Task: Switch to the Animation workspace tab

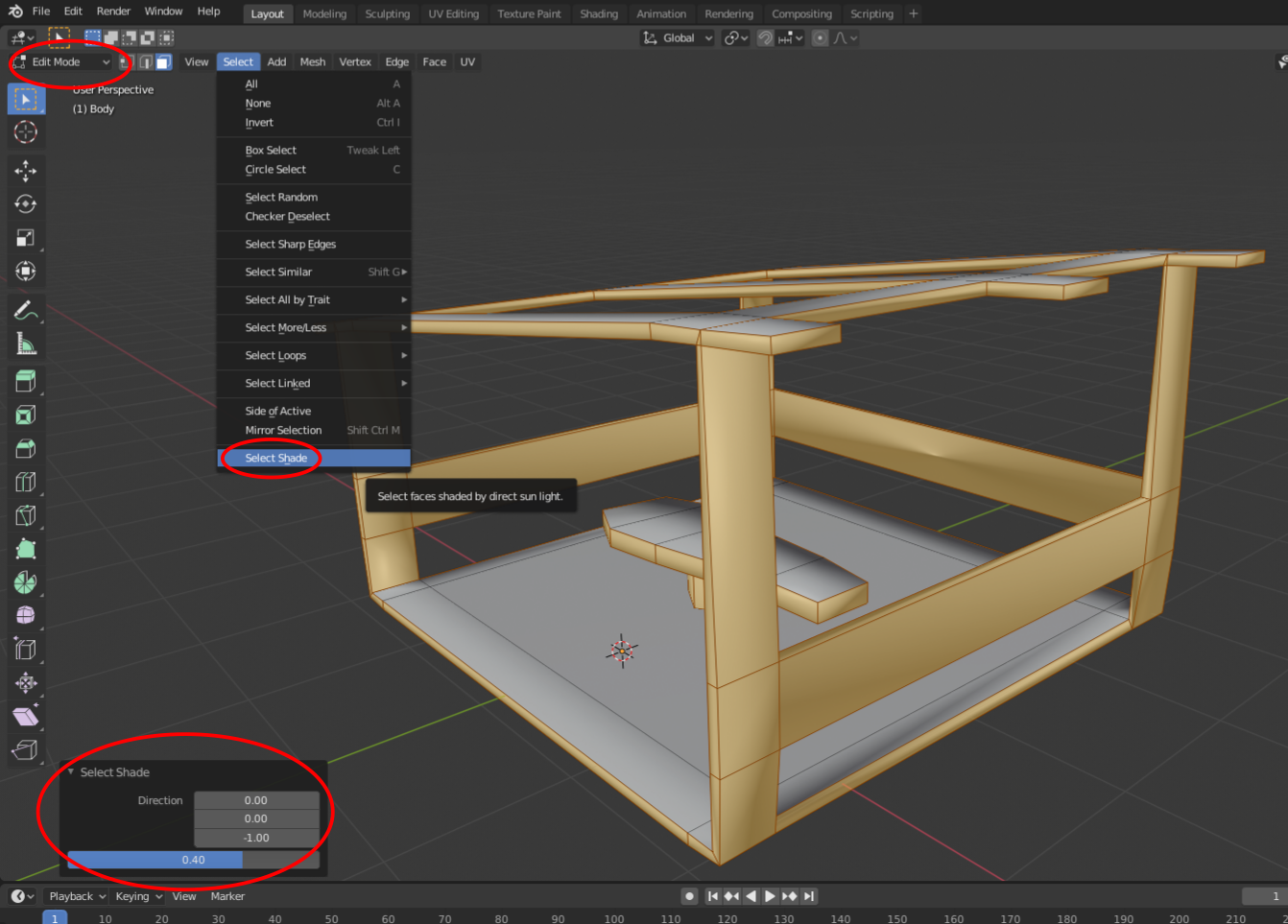Action: [661, 13]
